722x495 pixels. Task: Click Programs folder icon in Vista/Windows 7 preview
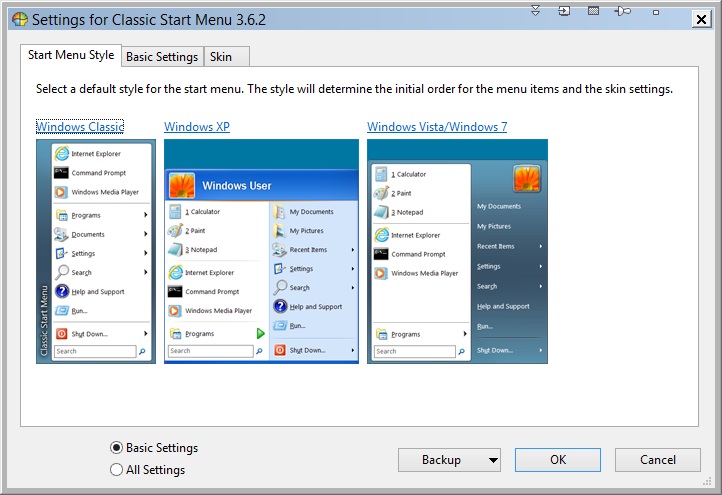pyautogui.click(x=382, y=334)
